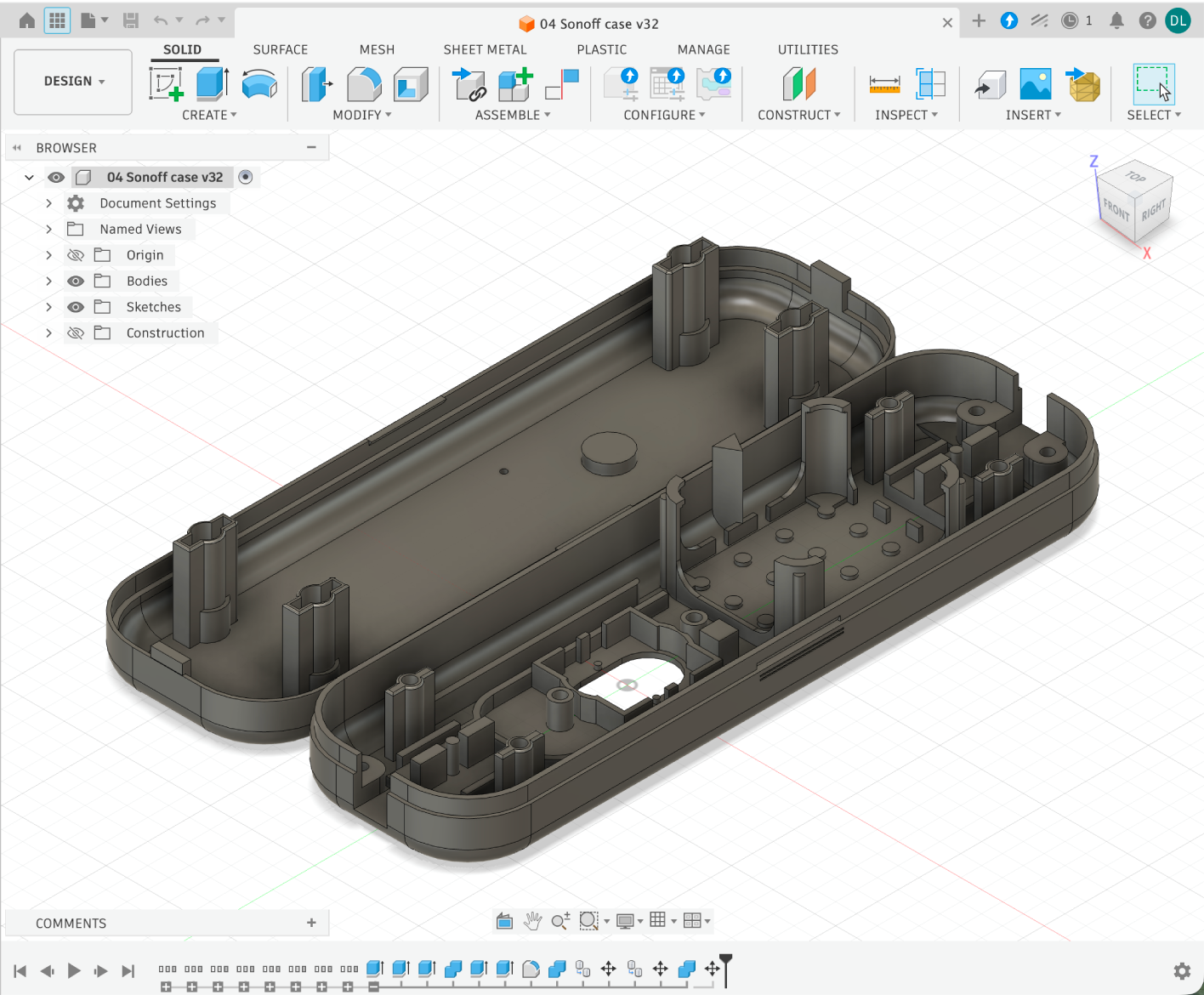
Task: Open the Grid and Snaps dropdown
Action: [663, 920]
